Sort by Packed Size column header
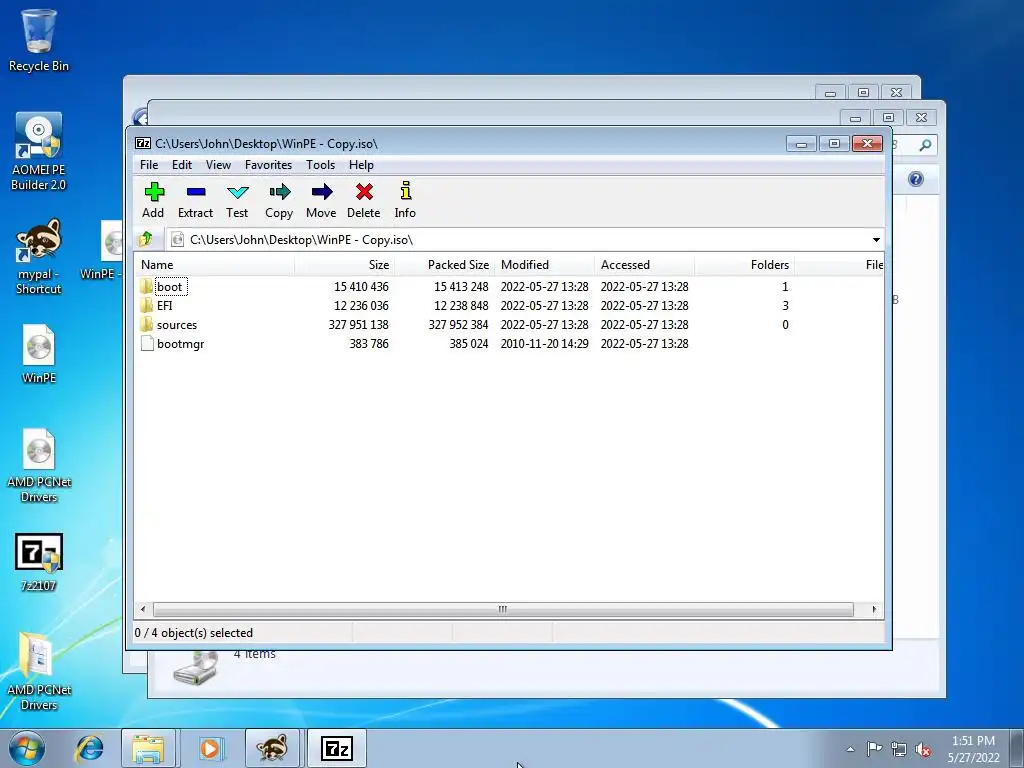The height and width of the screenshot is (768, 1024). coord(444,265)
